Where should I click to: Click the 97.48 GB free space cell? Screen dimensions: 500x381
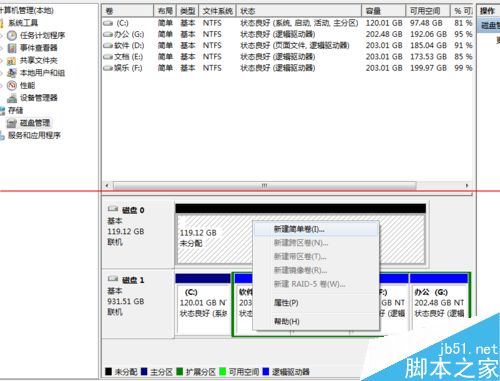(x=426, y=23)
